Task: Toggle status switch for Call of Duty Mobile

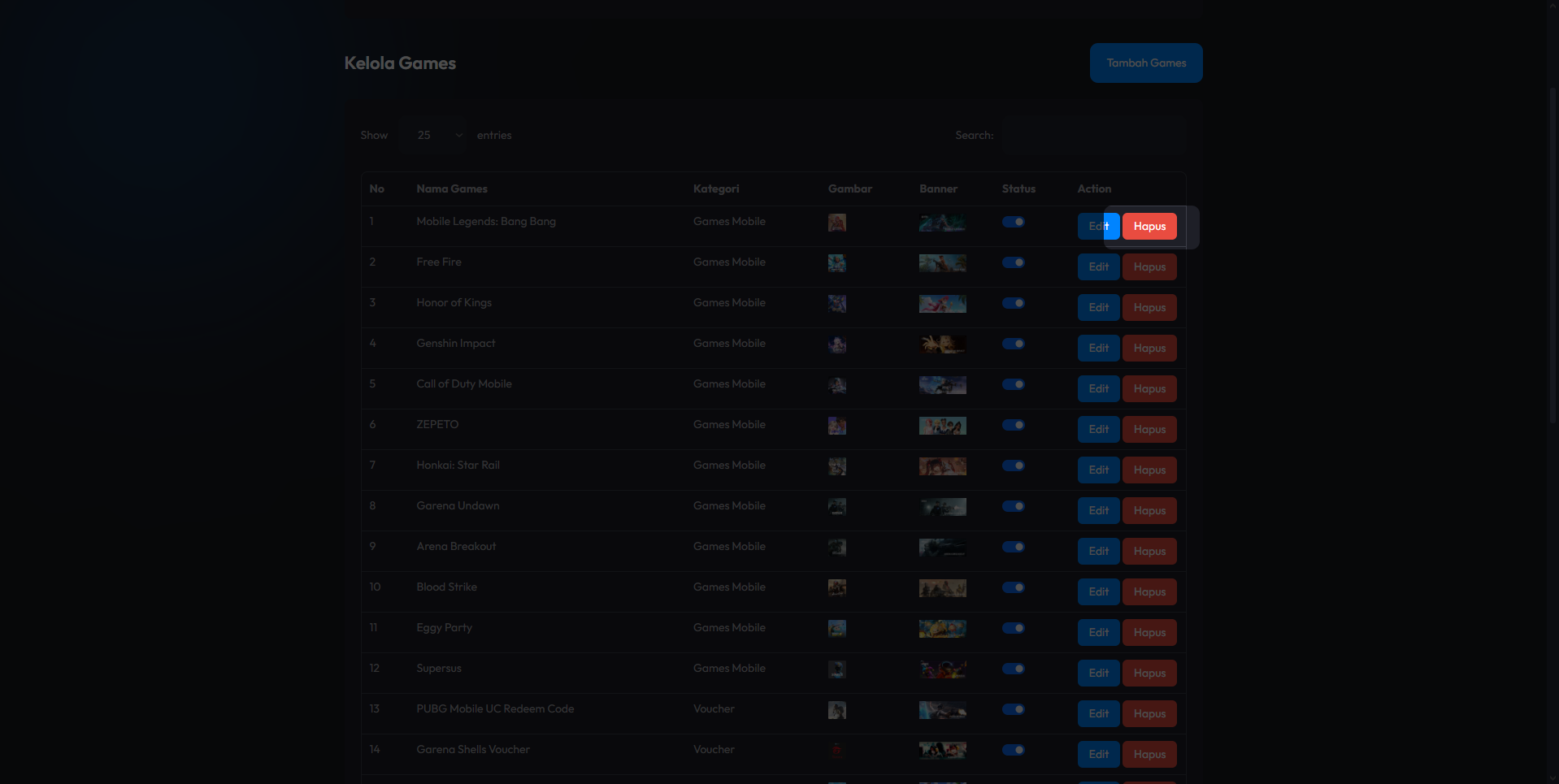Action: tap(1014, 384)
